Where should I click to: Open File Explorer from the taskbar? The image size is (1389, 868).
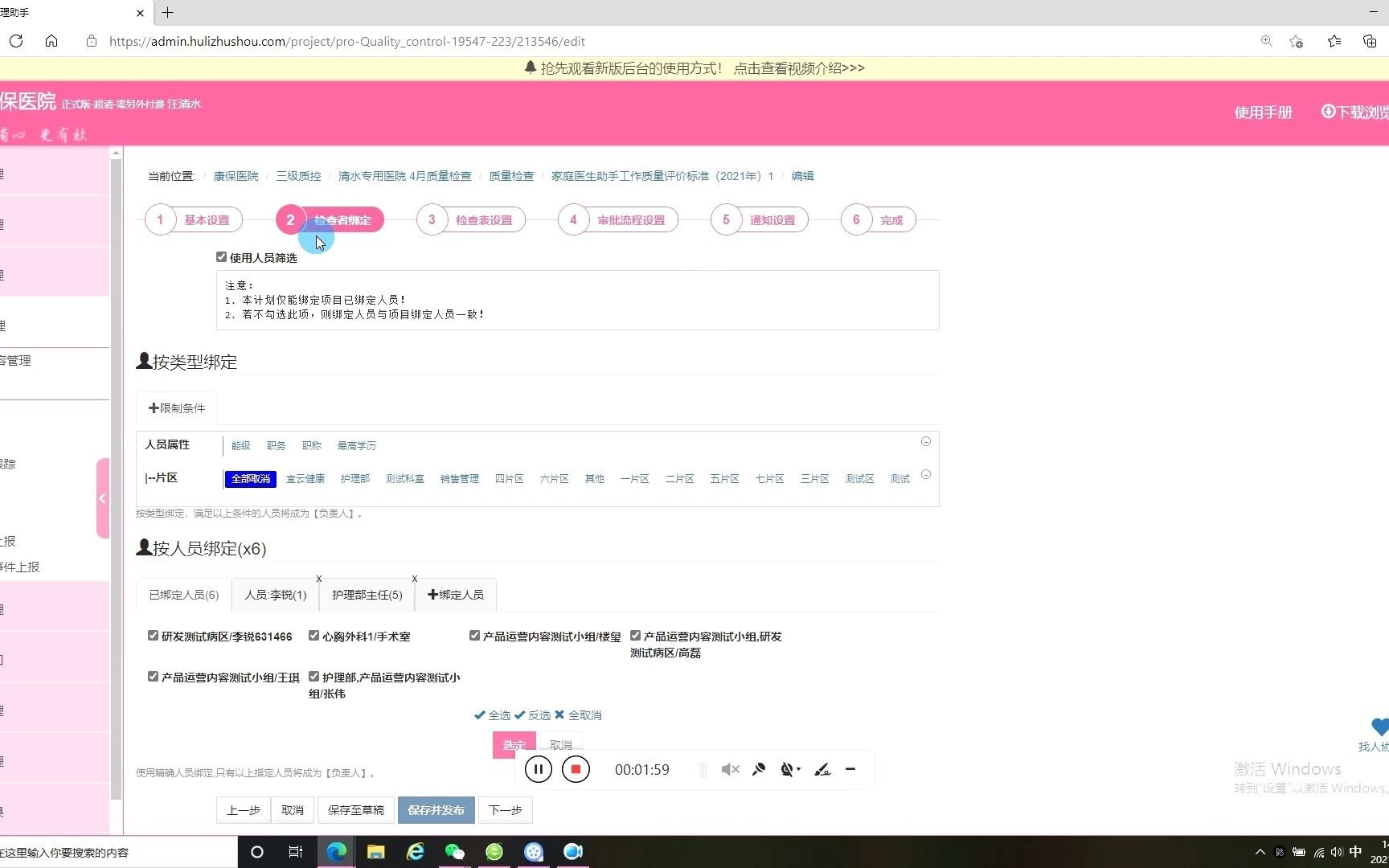[x=375, y=852]
